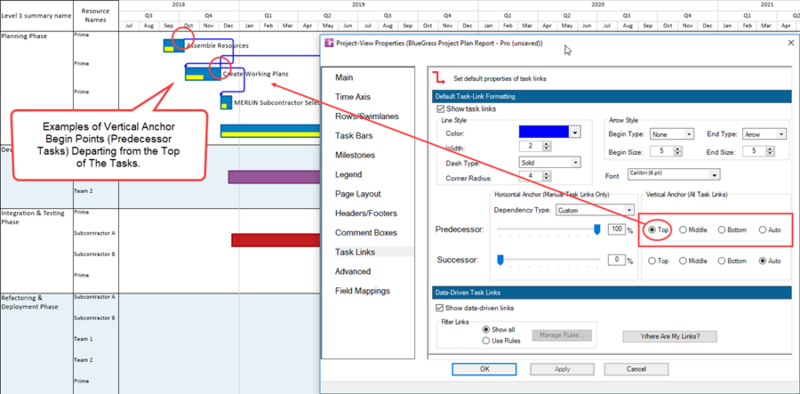Select the MERLIN Subcontractor Selection task bar
This screenshot has height=394, width=800.
226,102
